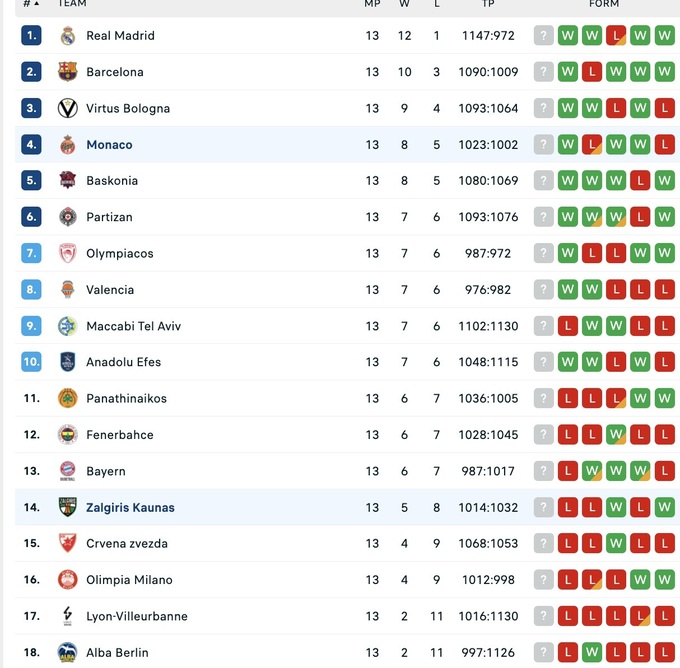Click the Alba Berlin logo
This screenshot has width=680, height=668.
click(67, 652)
